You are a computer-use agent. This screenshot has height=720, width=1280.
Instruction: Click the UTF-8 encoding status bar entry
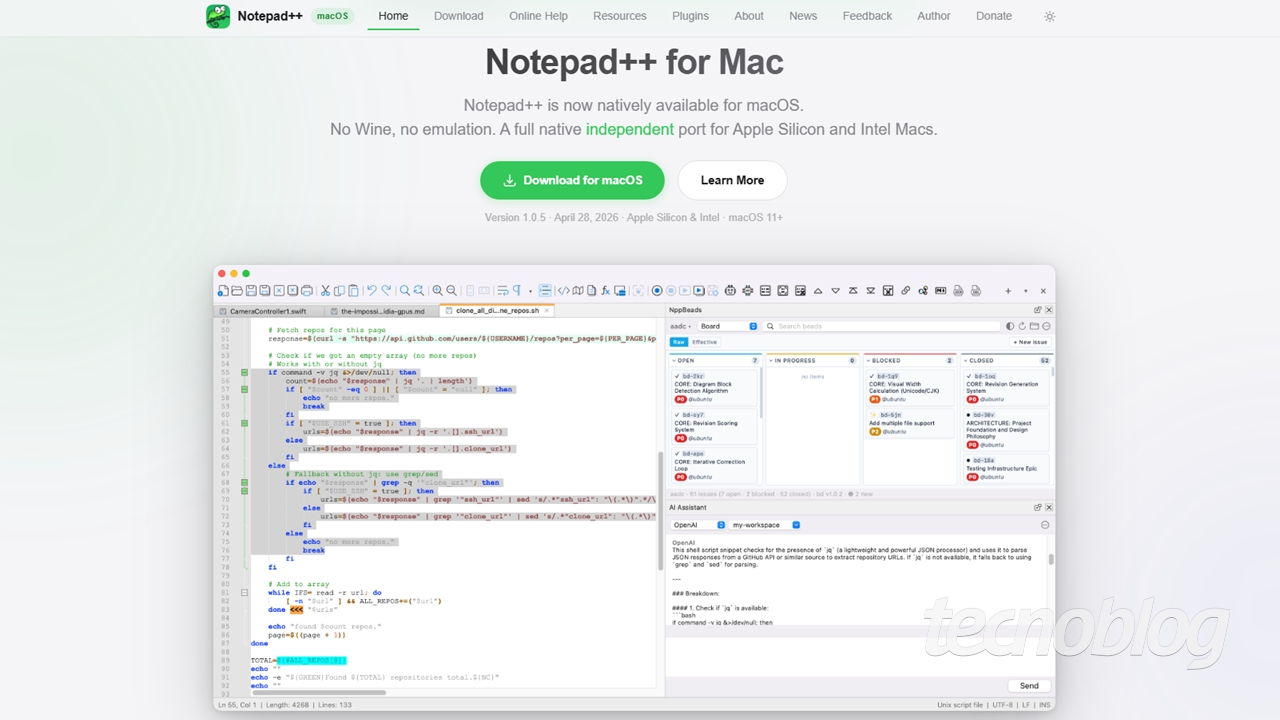[1001, 704]
